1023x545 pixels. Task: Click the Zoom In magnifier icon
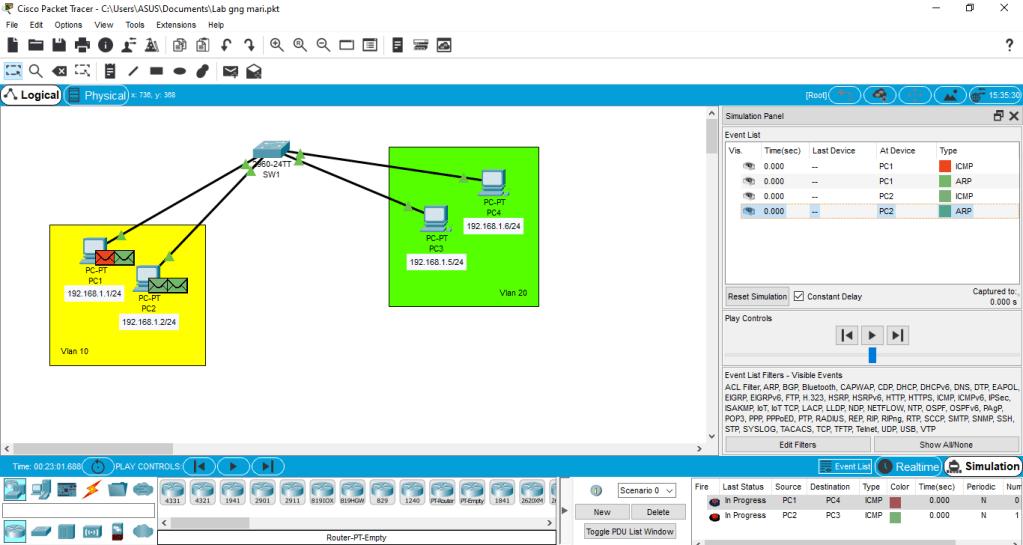click(277, 45)
